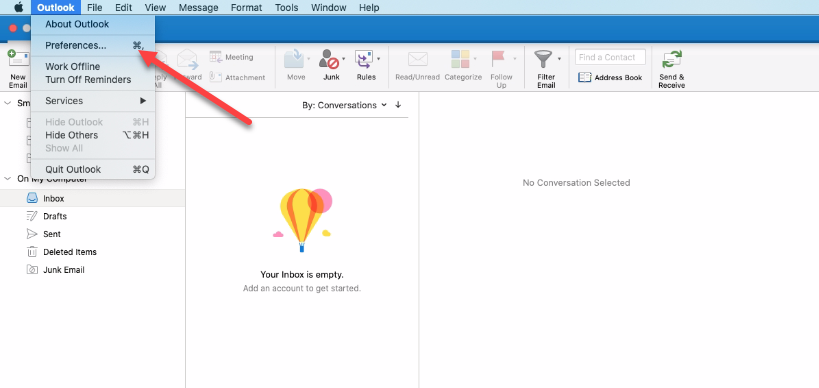
Task: Open the Move dropdown arrow
Action: [309, 58]
